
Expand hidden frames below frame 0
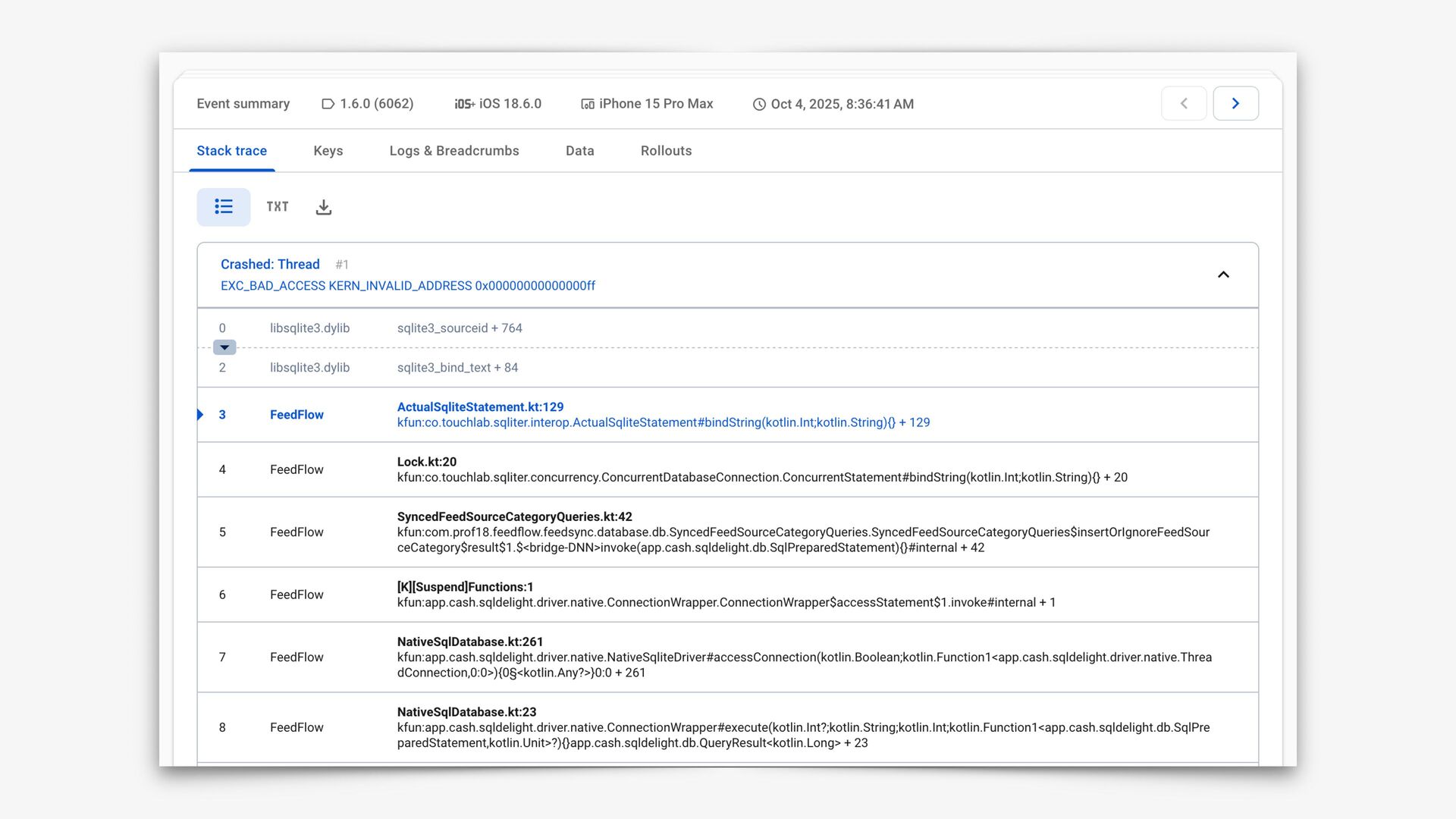224,347
